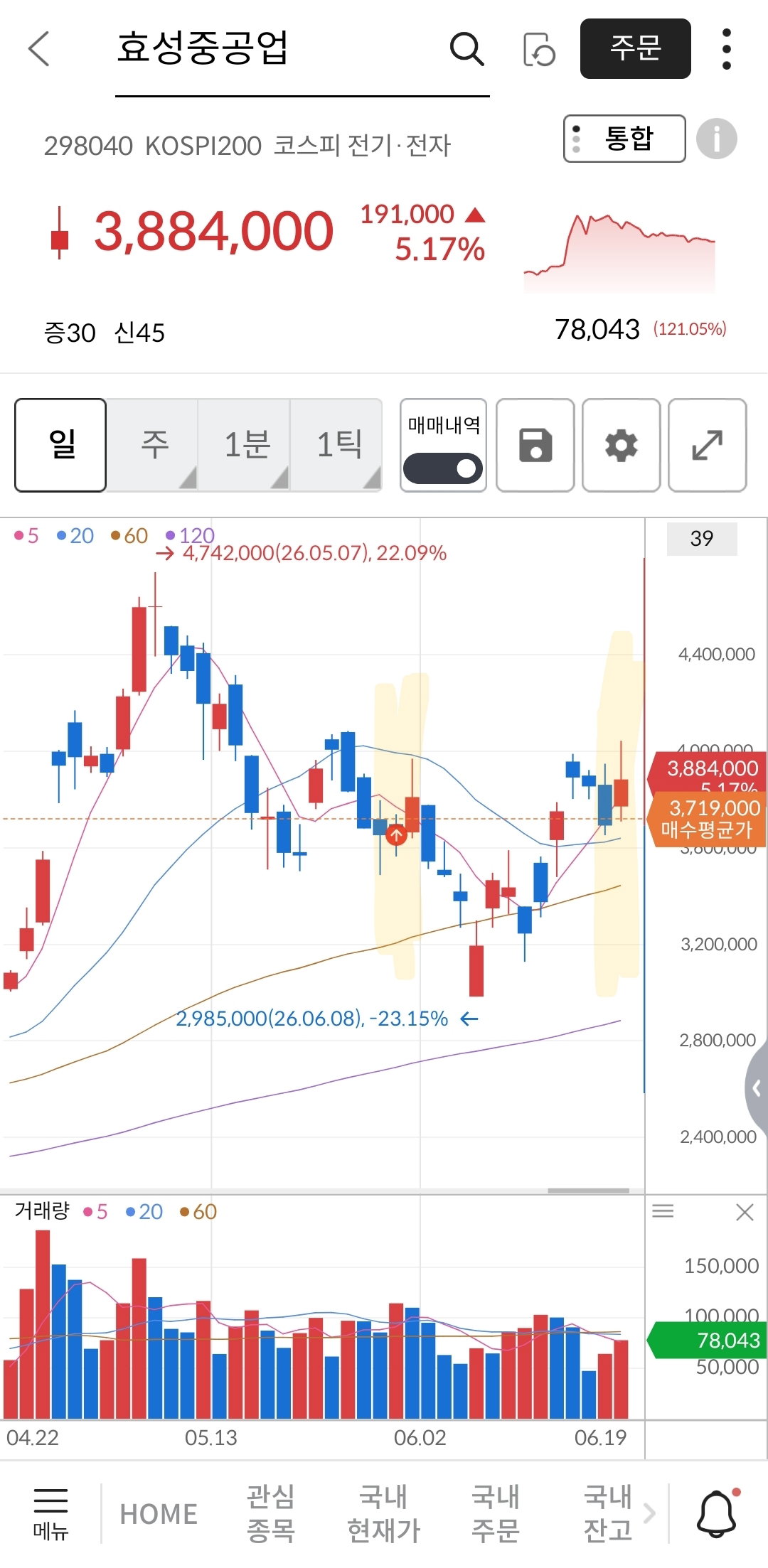This screenshot has width=768, height=1568.
Task: Tap the 191,000 change amount
Action: [x=407, y=214]
